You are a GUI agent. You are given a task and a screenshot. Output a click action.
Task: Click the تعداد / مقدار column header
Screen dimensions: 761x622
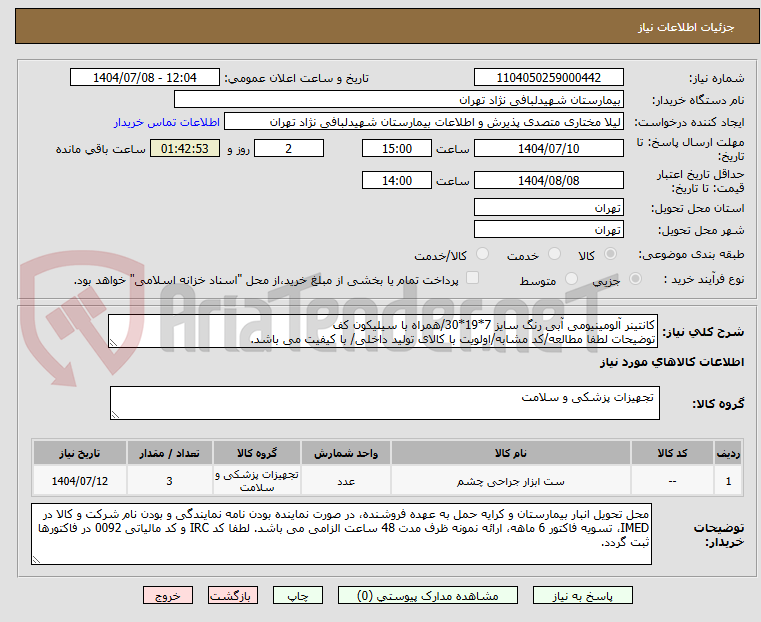(x=169, y=453)
